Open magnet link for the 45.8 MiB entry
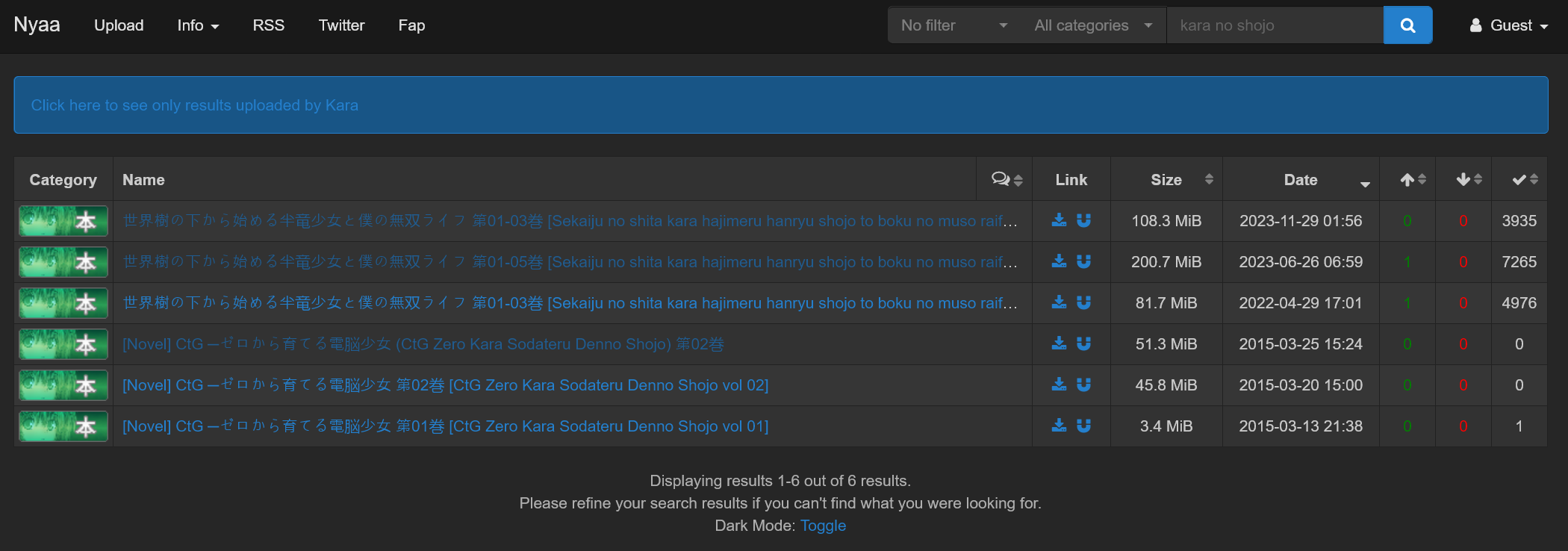 [x=1083, y=385]
